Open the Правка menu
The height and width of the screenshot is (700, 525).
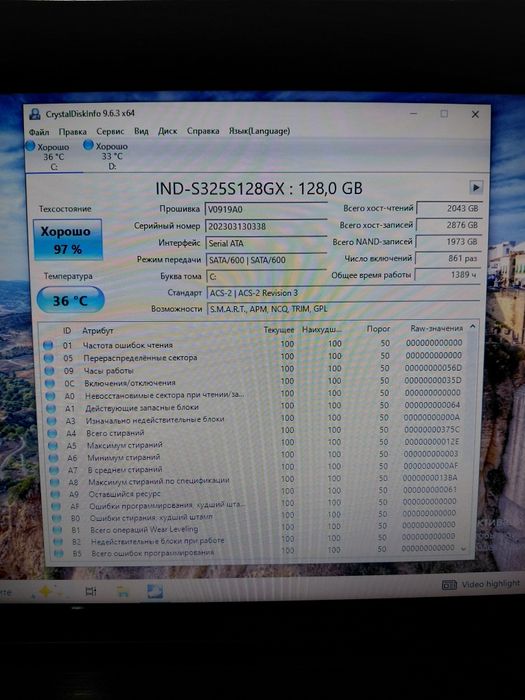(72, 132)
